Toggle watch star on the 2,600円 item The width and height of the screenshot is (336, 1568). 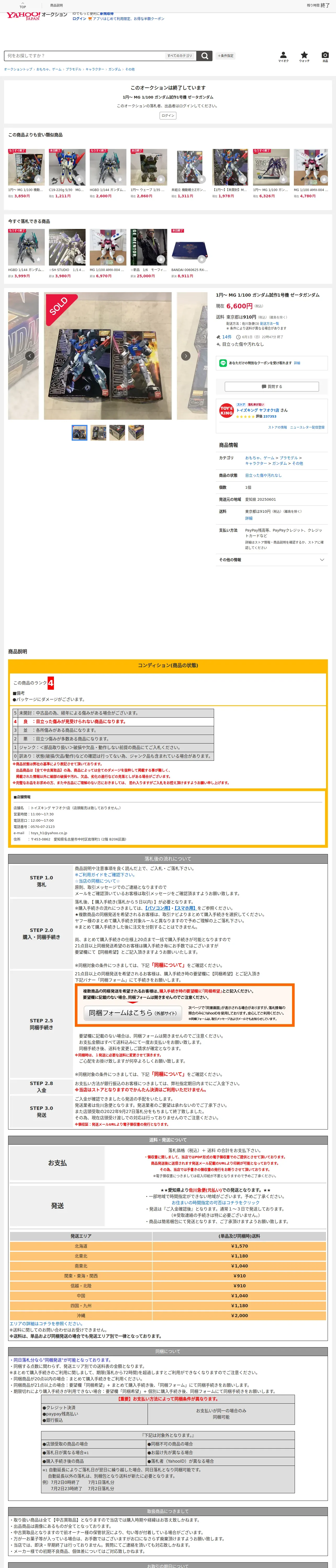[120, 180]
